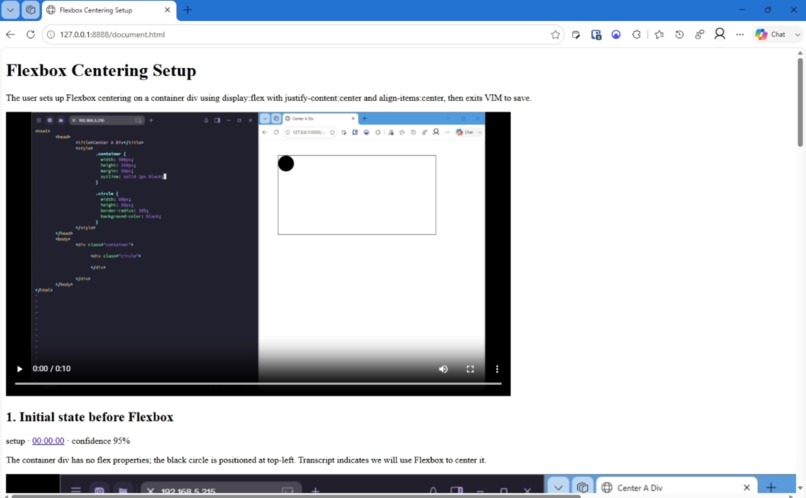The height and width of the screenshot is (498, 806).
Task: Click the horizontal scrollbar at the bottom
Action: pos(296,496)
